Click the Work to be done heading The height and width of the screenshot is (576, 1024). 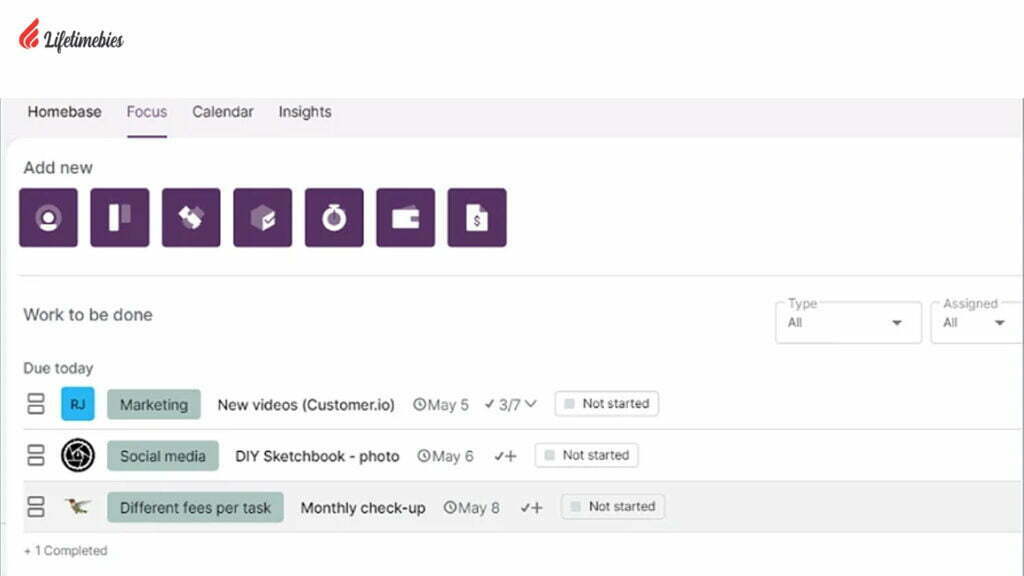(88, 315)
